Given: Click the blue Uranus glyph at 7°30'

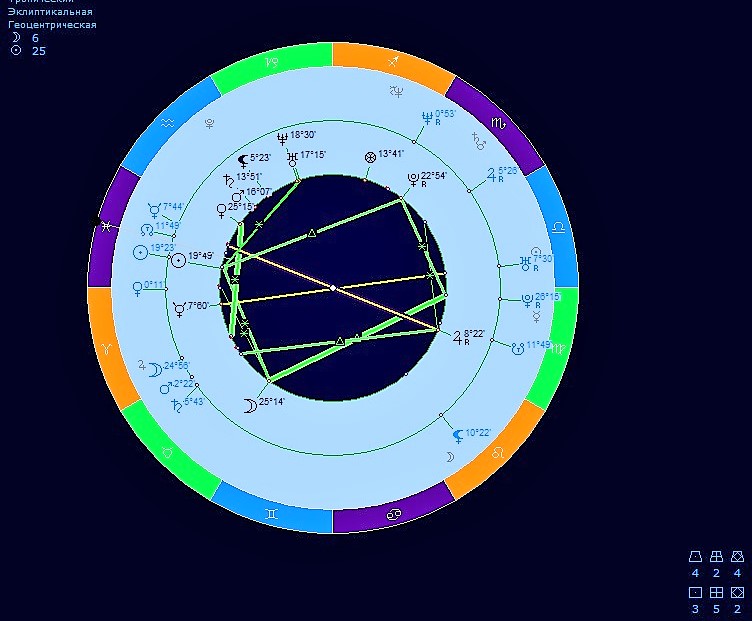Looking at the screenshot, I should tap(526, 262).
